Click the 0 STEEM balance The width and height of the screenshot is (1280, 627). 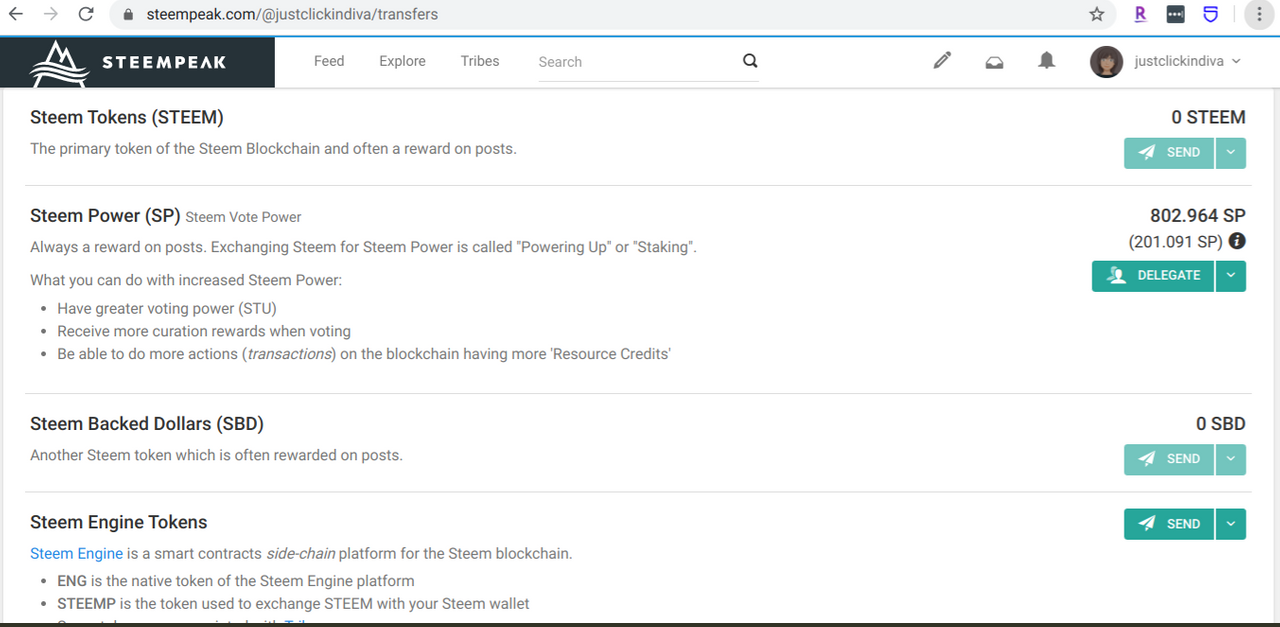pos(1208,117)
